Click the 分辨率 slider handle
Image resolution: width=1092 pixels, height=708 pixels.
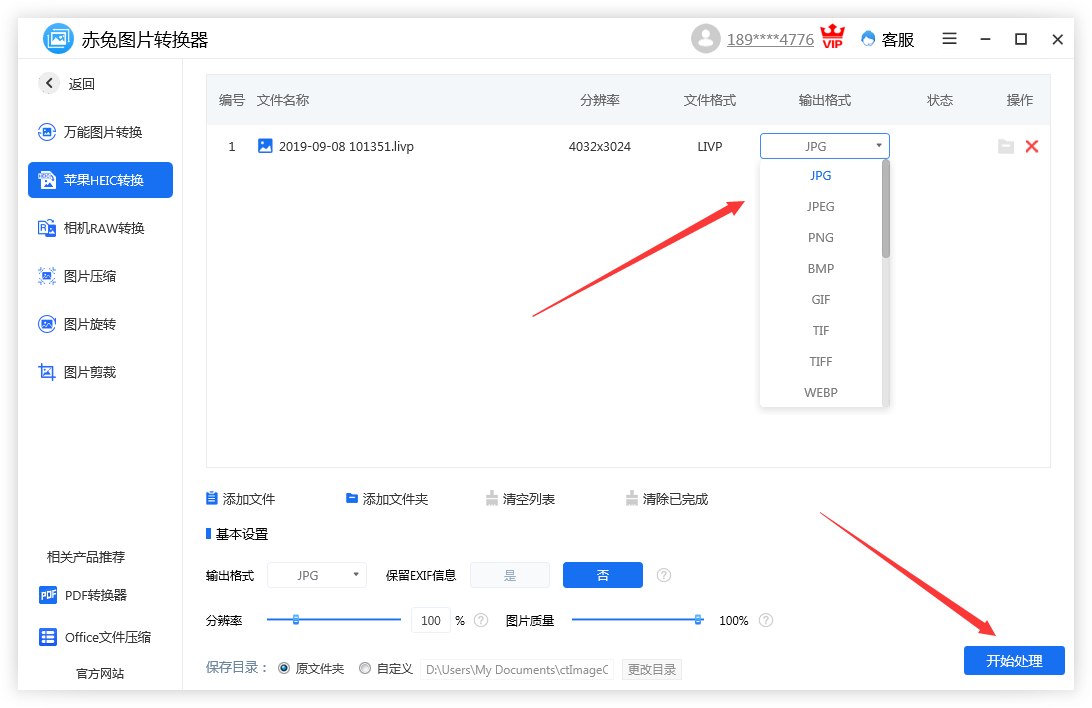296,620
